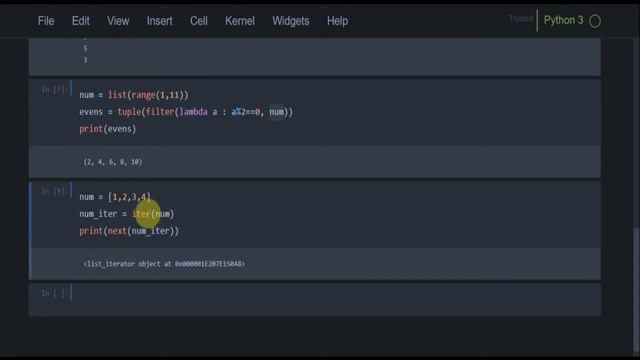Open the Edit menu
The height and width of the screenshot is (360, 640).
(80, 21)
